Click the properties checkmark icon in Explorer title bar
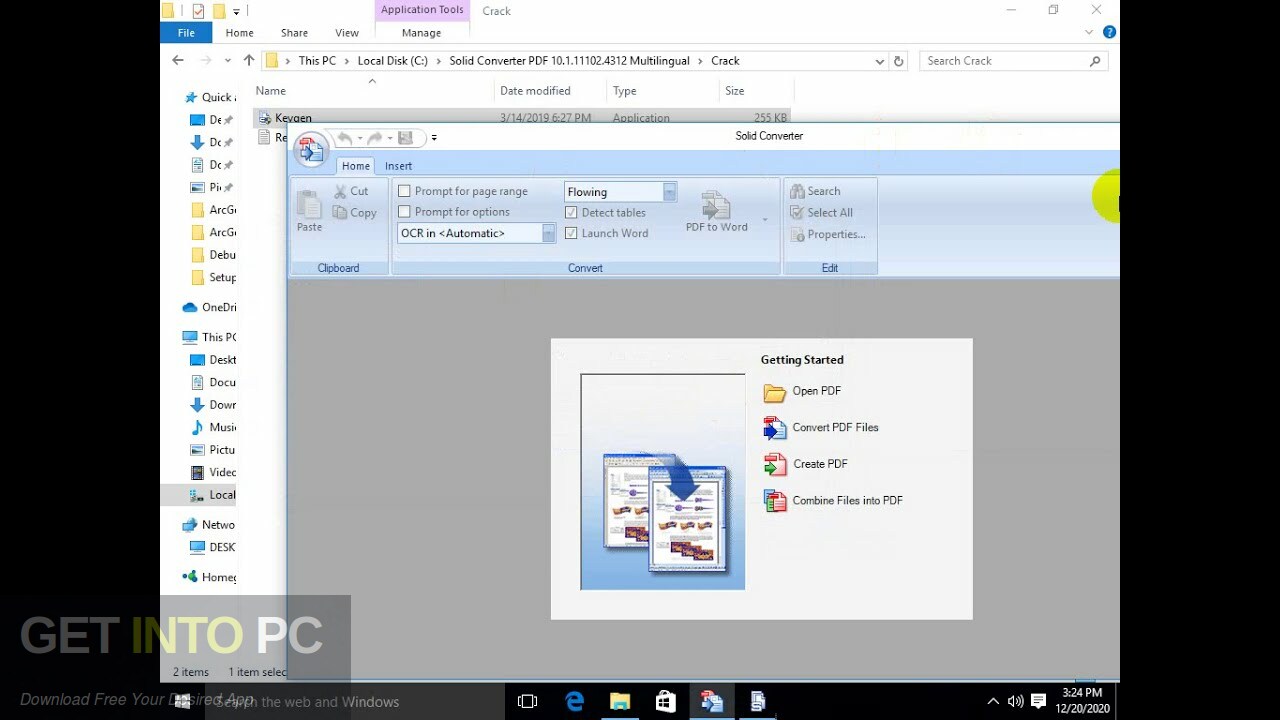Screen dimensions: 1280x720 pyautogui.click(x=197, y=11)
